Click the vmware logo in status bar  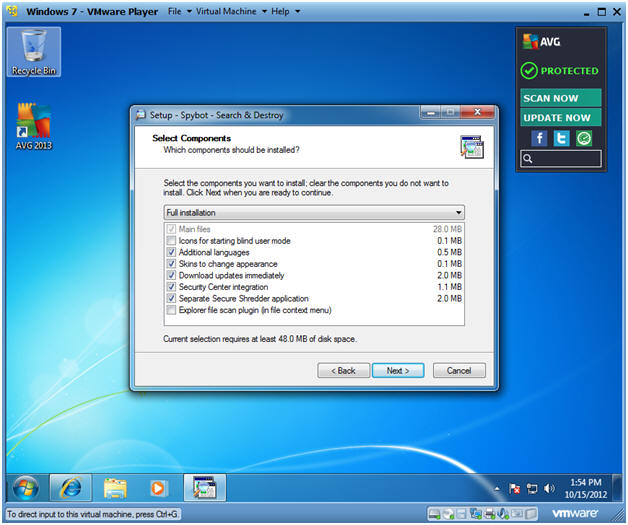pyautogui.click(x=575, y=513)
